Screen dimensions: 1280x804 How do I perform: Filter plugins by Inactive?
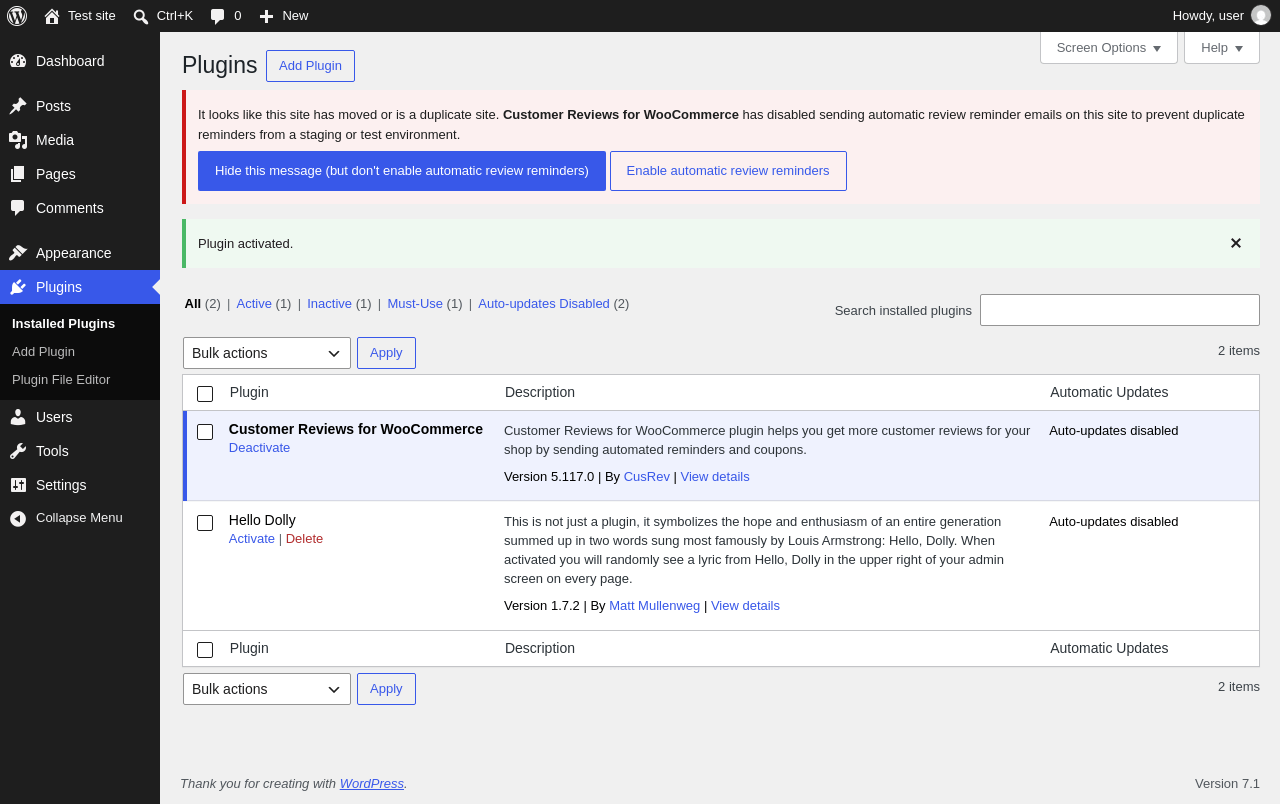point(329,303)
